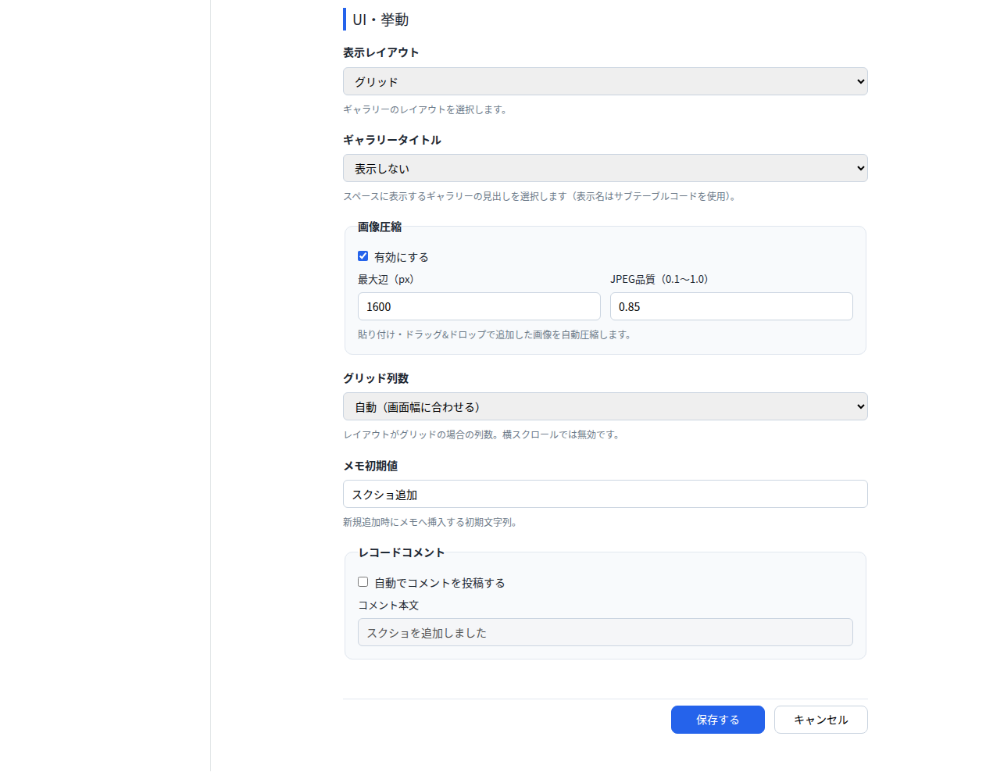Click the メモ初期値 field showing スクショ追加

click(x=605, y=494)
